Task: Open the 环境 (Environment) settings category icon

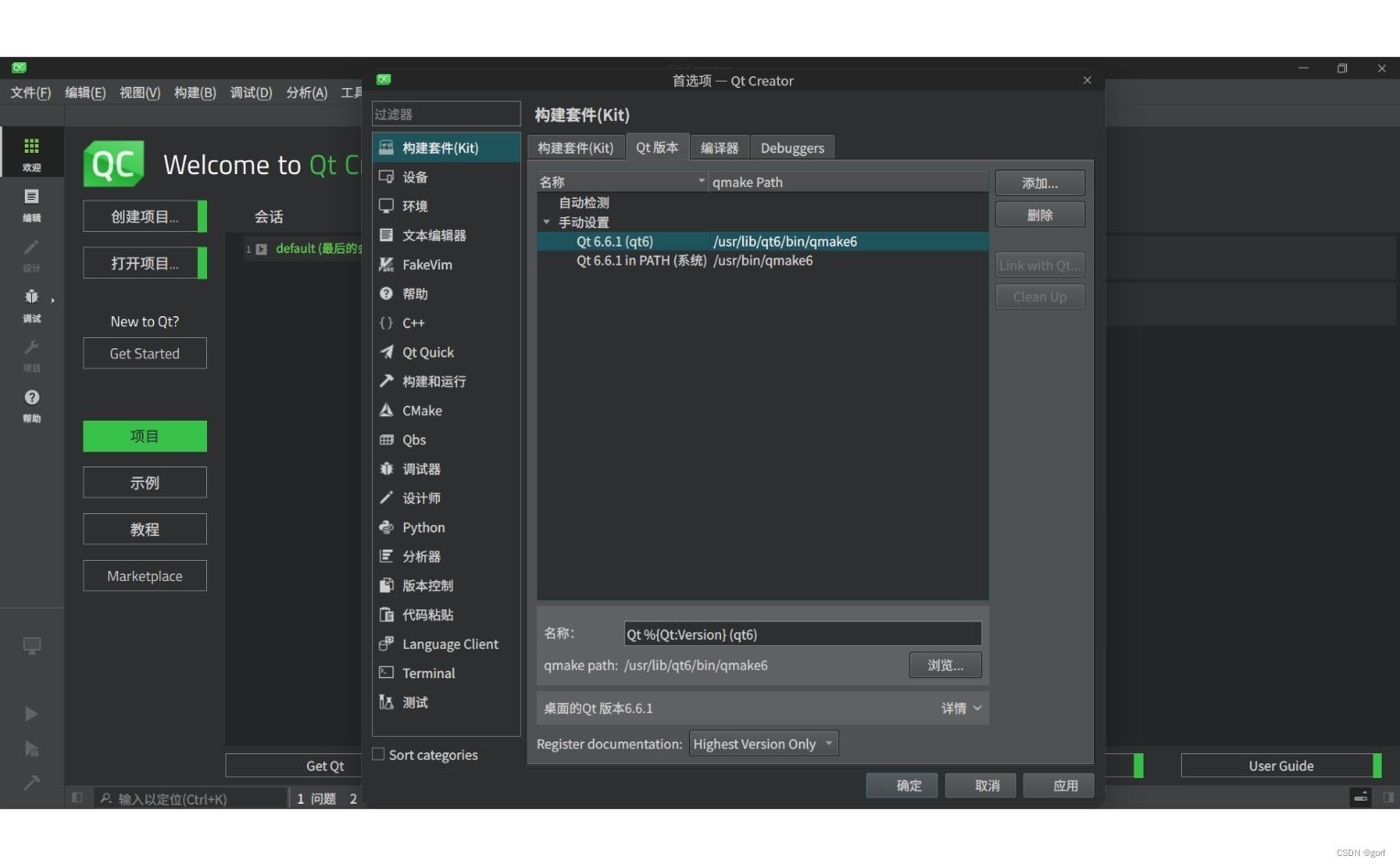Action: coord(386,206)
